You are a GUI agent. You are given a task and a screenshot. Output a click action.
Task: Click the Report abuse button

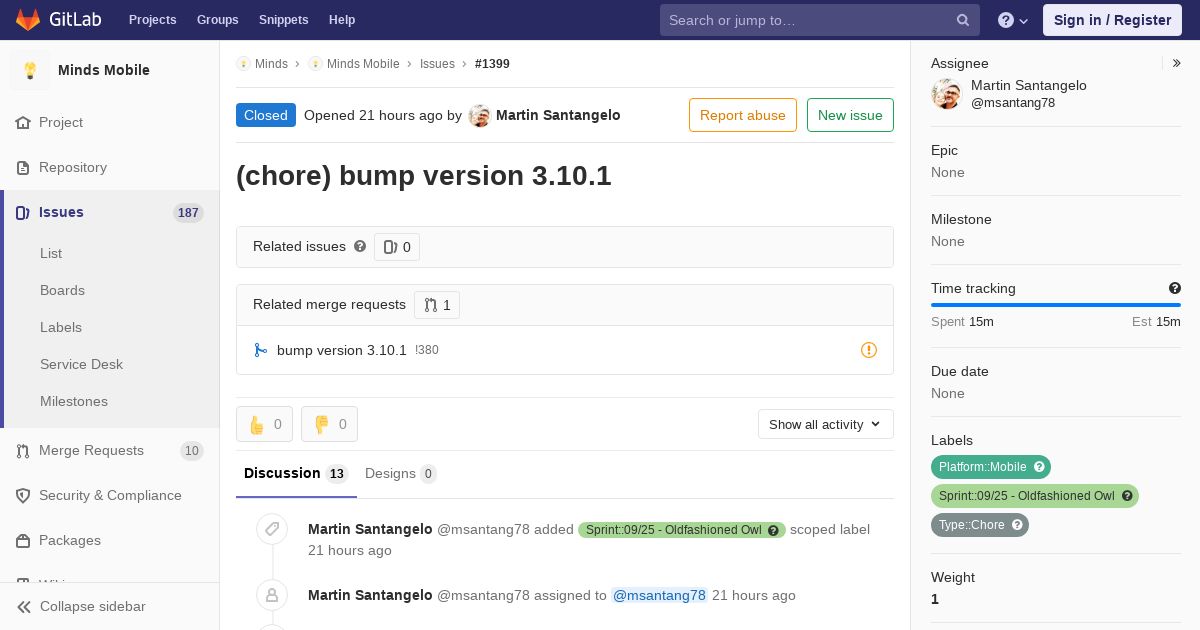(743, 115)
